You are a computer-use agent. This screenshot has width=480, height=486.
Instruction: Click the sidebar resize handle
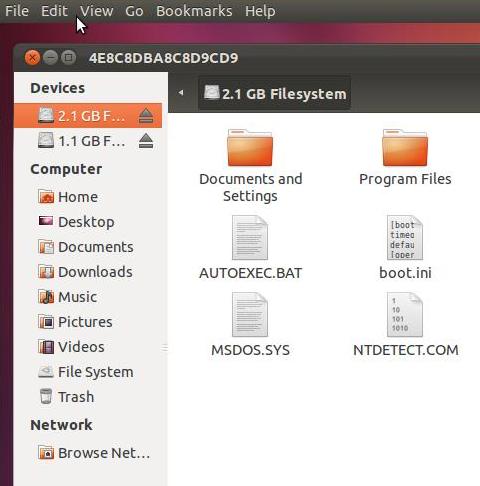click(x=165, y=348)
